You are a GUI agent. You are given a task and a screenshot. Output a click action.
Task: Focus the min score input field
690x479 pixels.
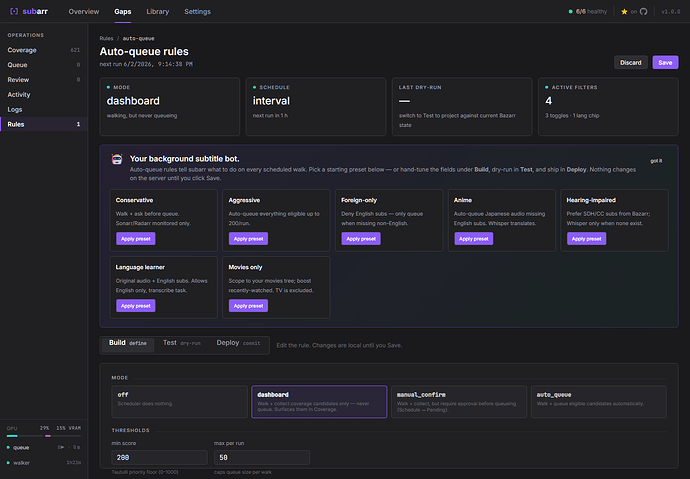click(x=159, y=457)
